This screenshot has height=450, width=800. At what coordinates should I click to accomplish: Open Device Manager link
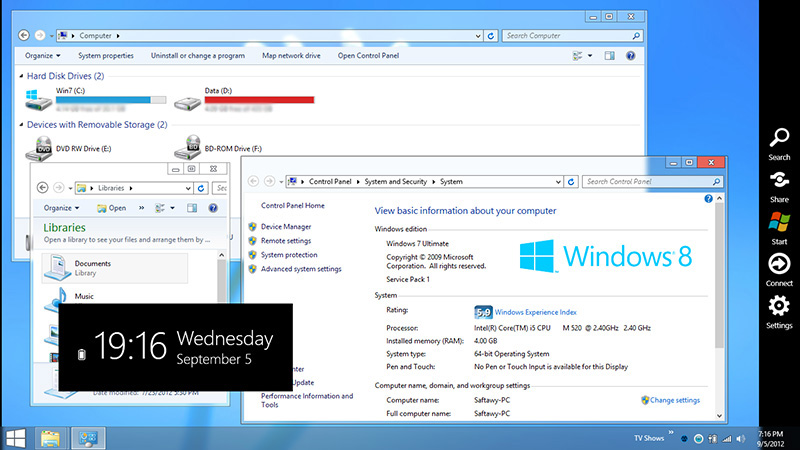pos(286,227)
